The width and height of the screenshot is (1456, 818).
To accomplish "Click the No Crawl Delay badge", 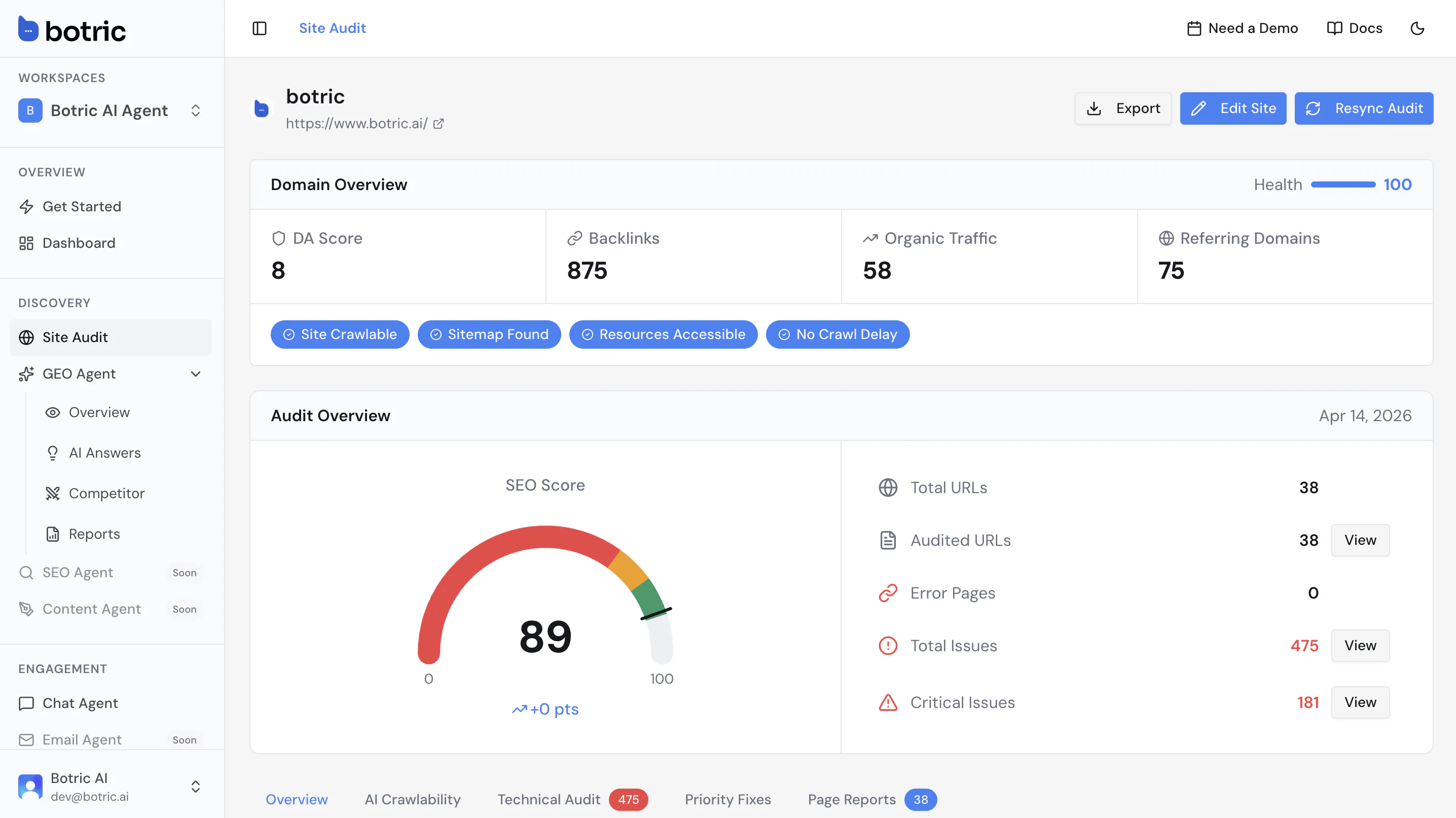I will [x=837, y=334].
